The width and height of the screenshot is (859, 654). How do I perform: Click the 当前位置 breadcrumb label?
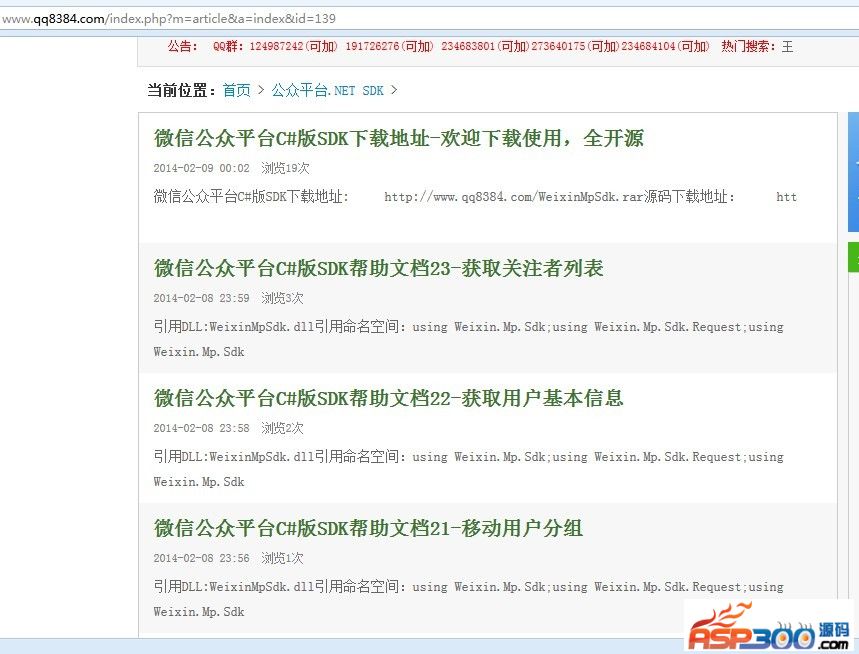181,90
